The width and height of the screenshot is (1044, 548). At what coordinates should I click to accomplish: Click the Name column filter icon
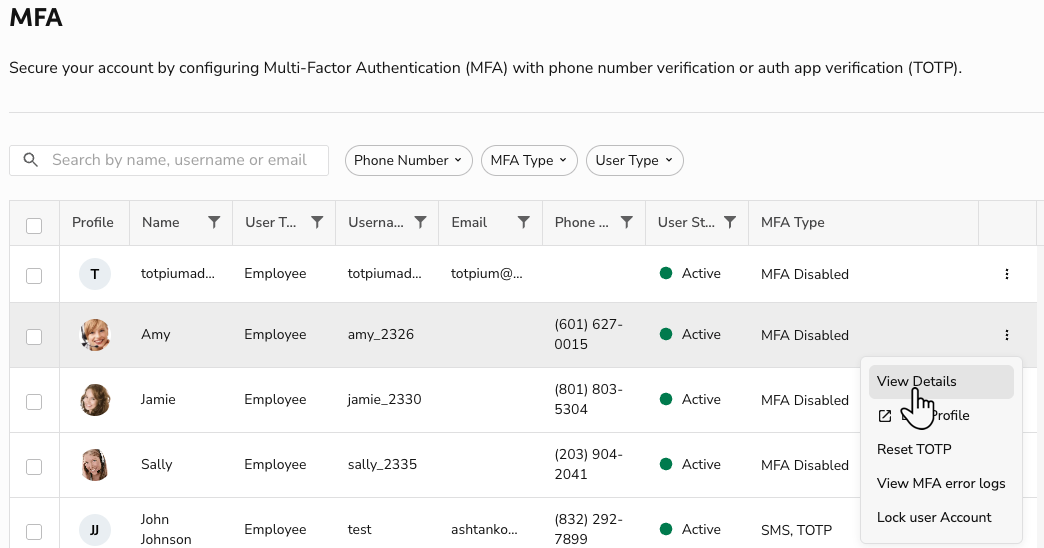tap(214, 222)
